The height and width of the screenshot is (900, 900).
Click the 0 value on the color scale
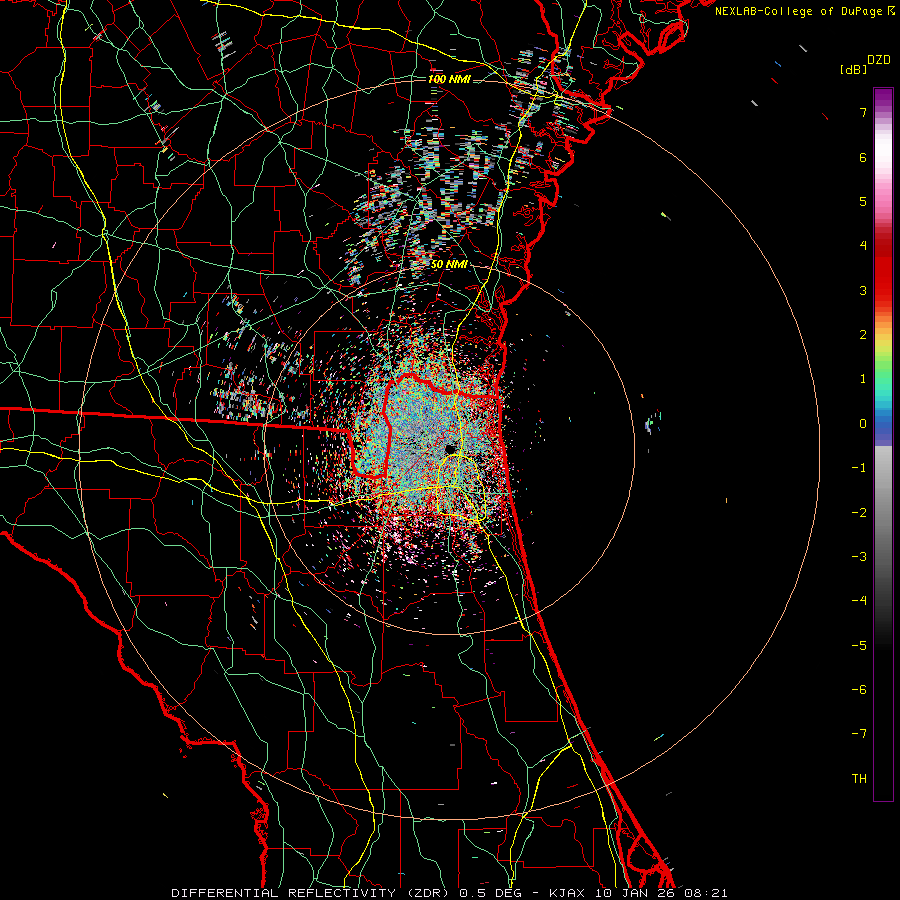[863, 424]
